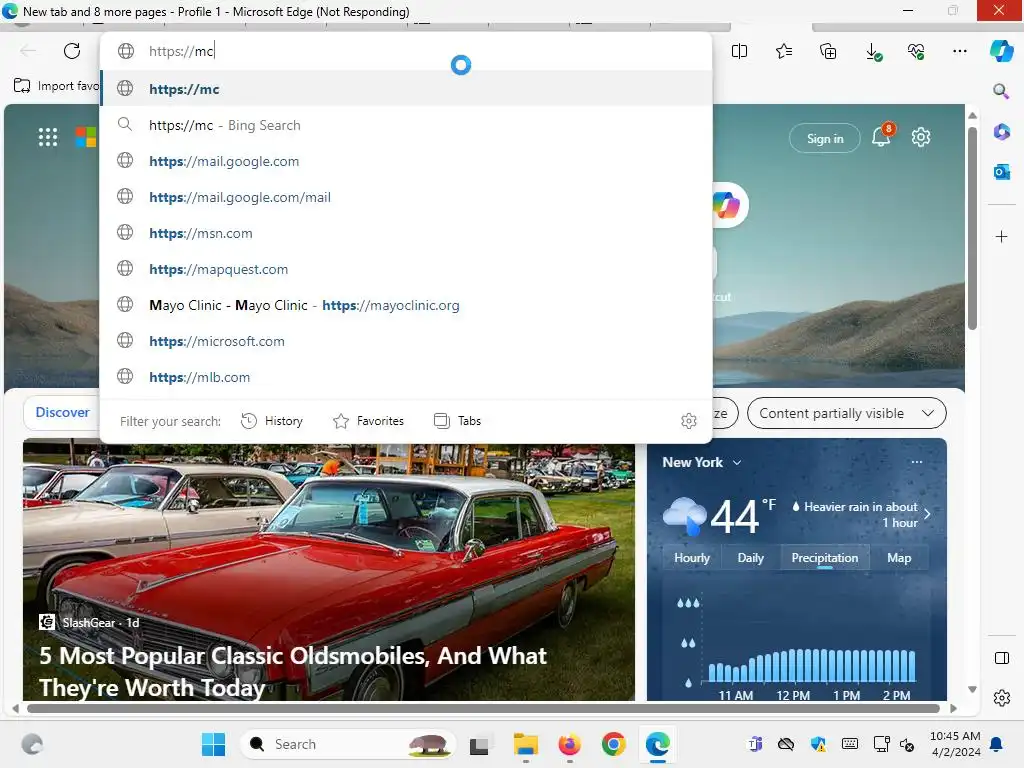
Task: Expand heavier rain forecast chevron
Action: pos(927,514)
